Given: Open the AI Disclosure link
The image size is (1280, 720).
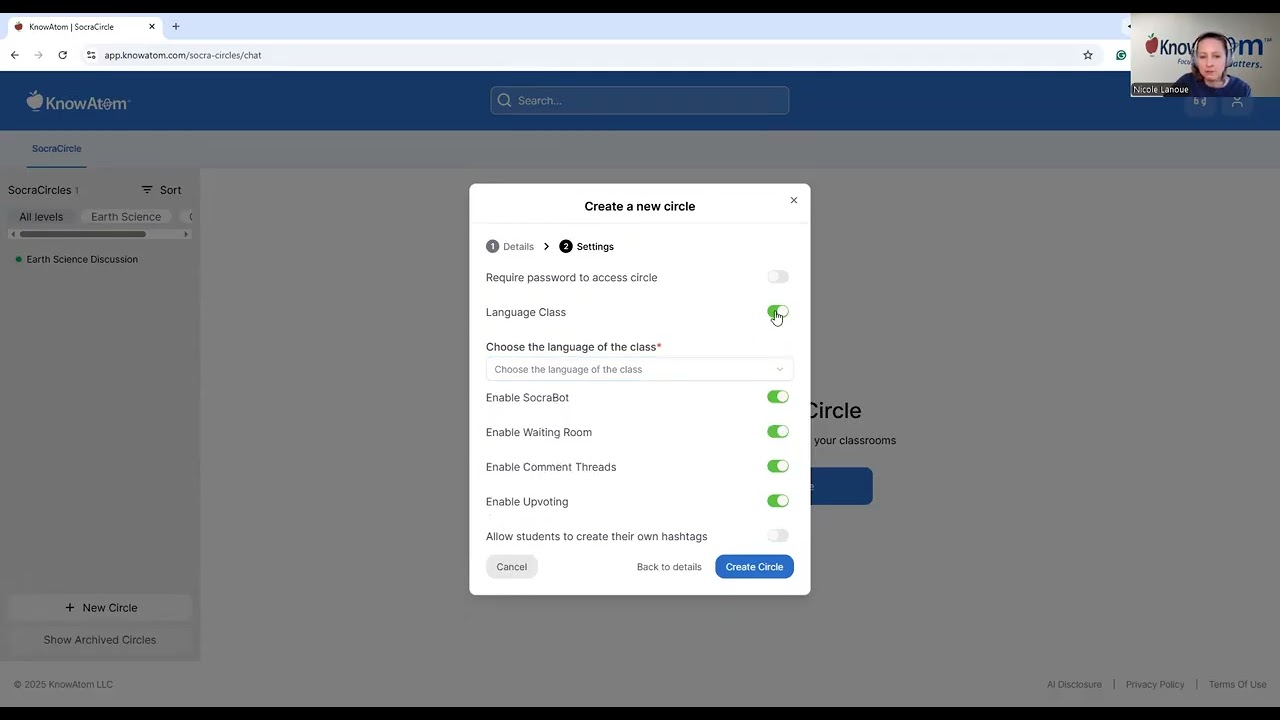Looking at the screenshot, I should pos(1074,685).
